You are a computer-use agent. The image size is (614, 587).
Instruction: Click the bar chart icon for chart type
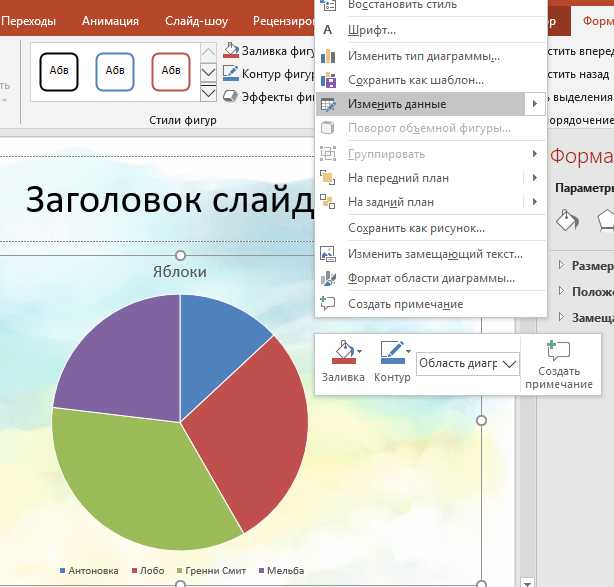pyautogui.click(x=328, y=56)
